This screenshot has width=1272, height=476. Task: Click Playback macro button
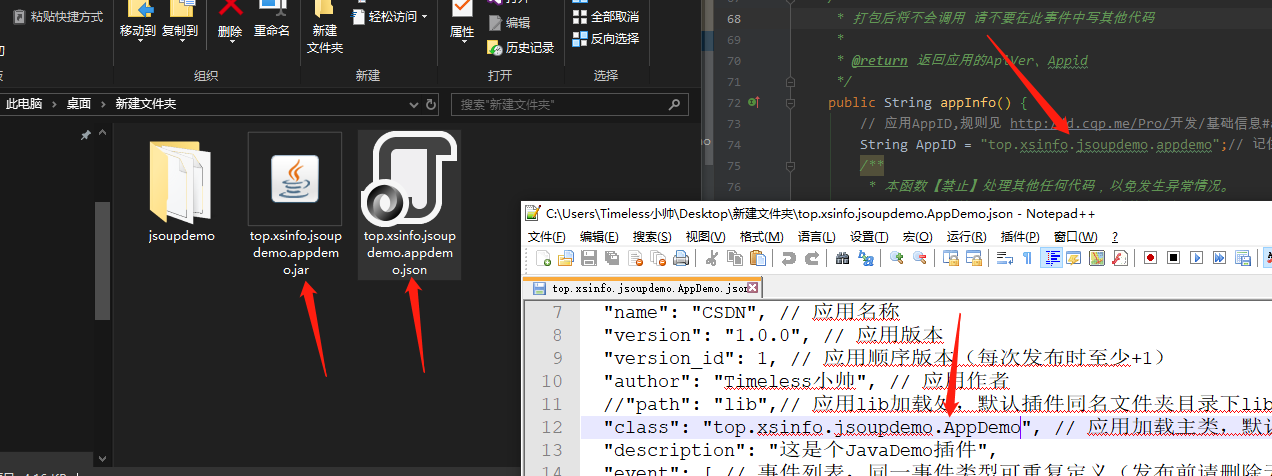click(x=1196, y=258)
